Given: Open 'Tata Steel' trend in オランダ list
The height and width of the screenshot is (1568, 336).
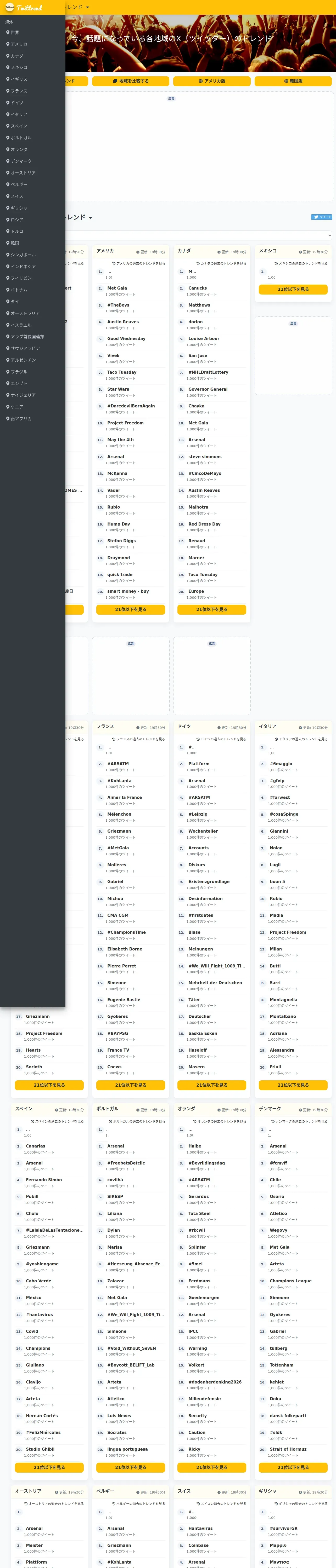Looking at the screenshot, I should [x=199, y=1213].
